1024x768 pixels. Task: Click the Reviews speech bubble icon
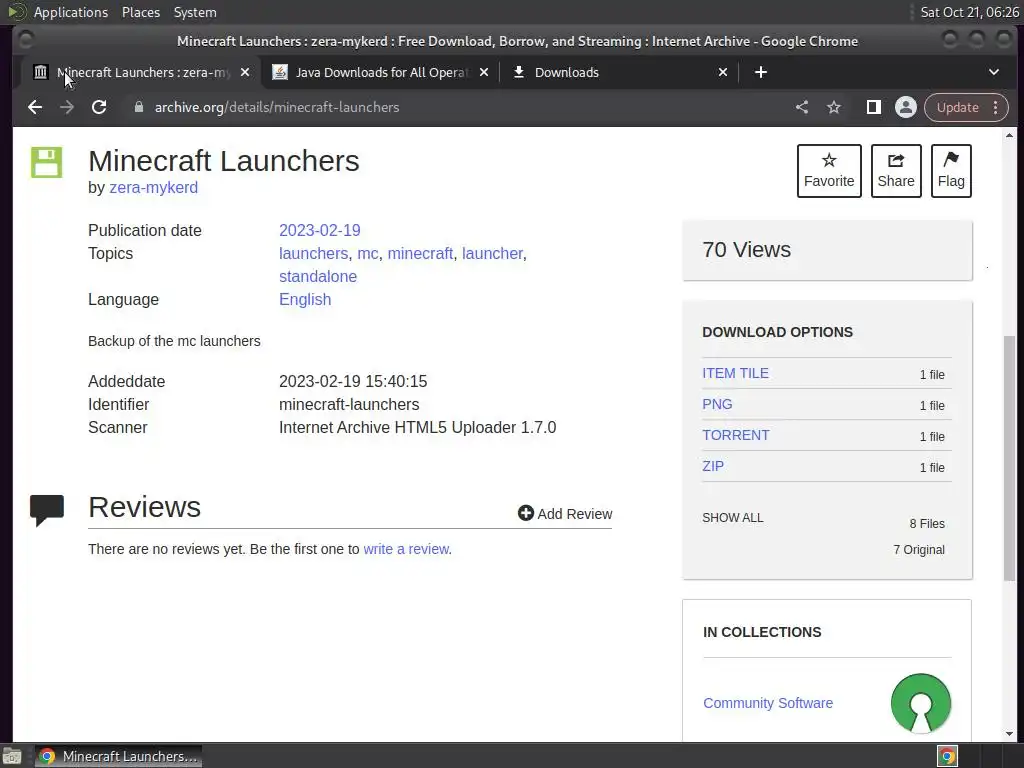[47, 510]
